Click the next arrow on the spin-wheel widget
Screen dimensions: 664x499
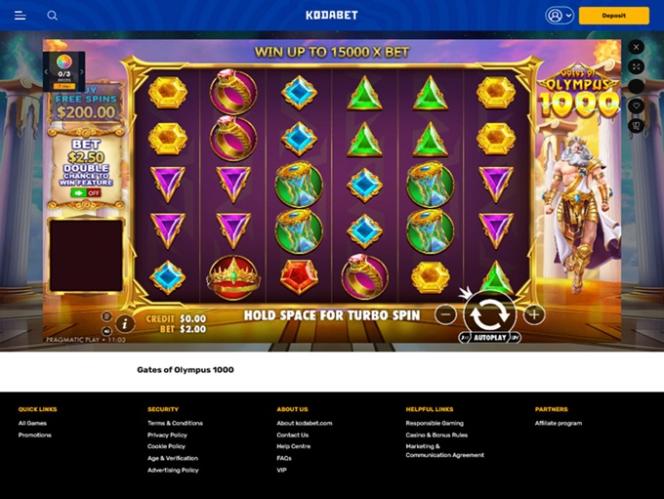coord(82,72)
